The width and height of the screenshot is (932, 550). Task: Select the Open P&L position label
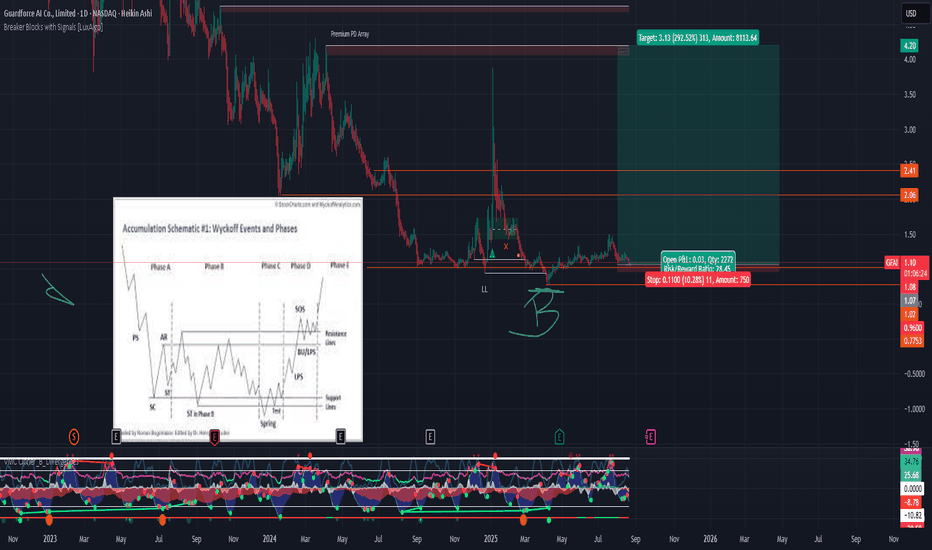pos(698,262)
